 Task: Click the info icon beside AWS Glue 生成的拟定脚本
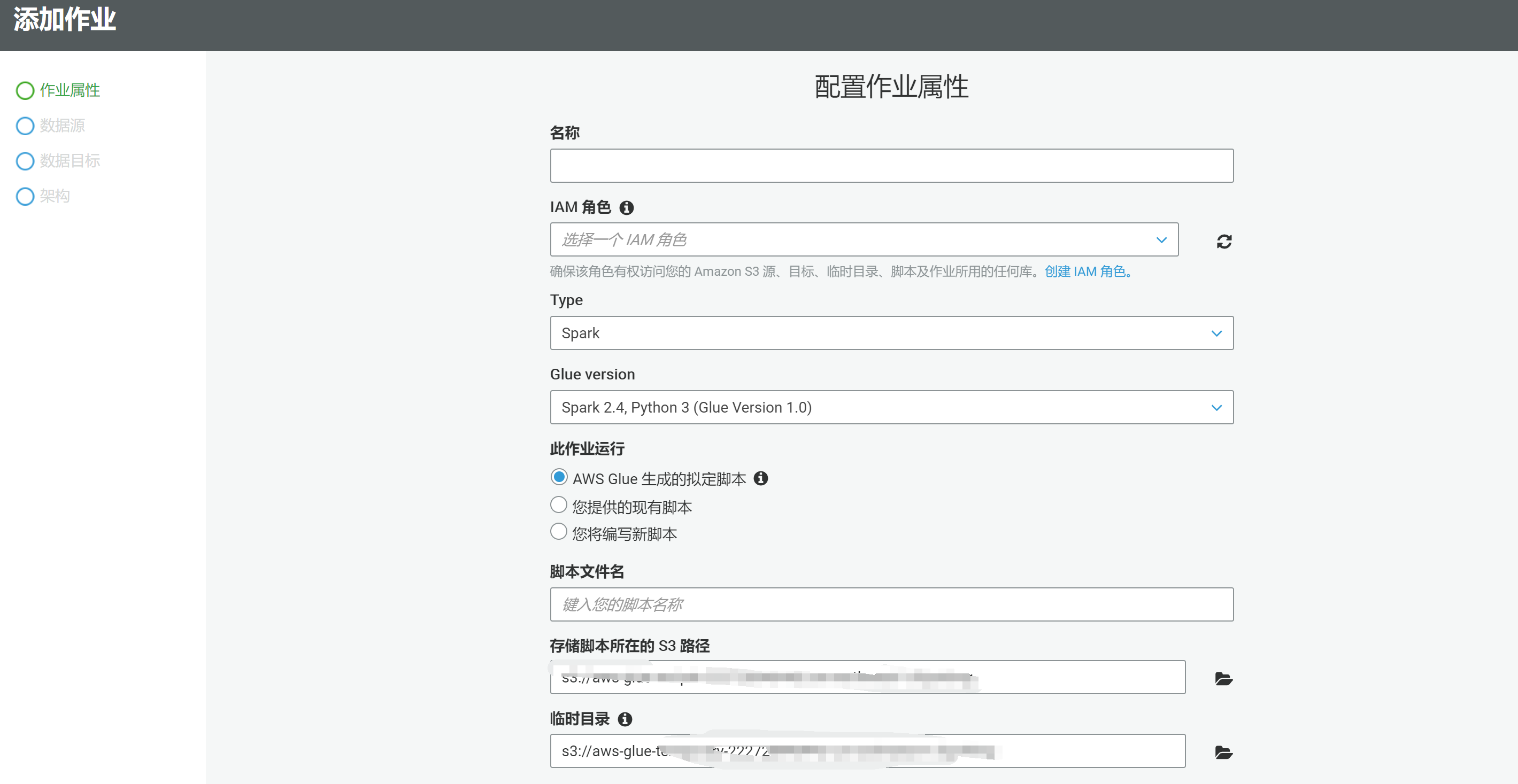pyautogui.click(x=761, y=478)
